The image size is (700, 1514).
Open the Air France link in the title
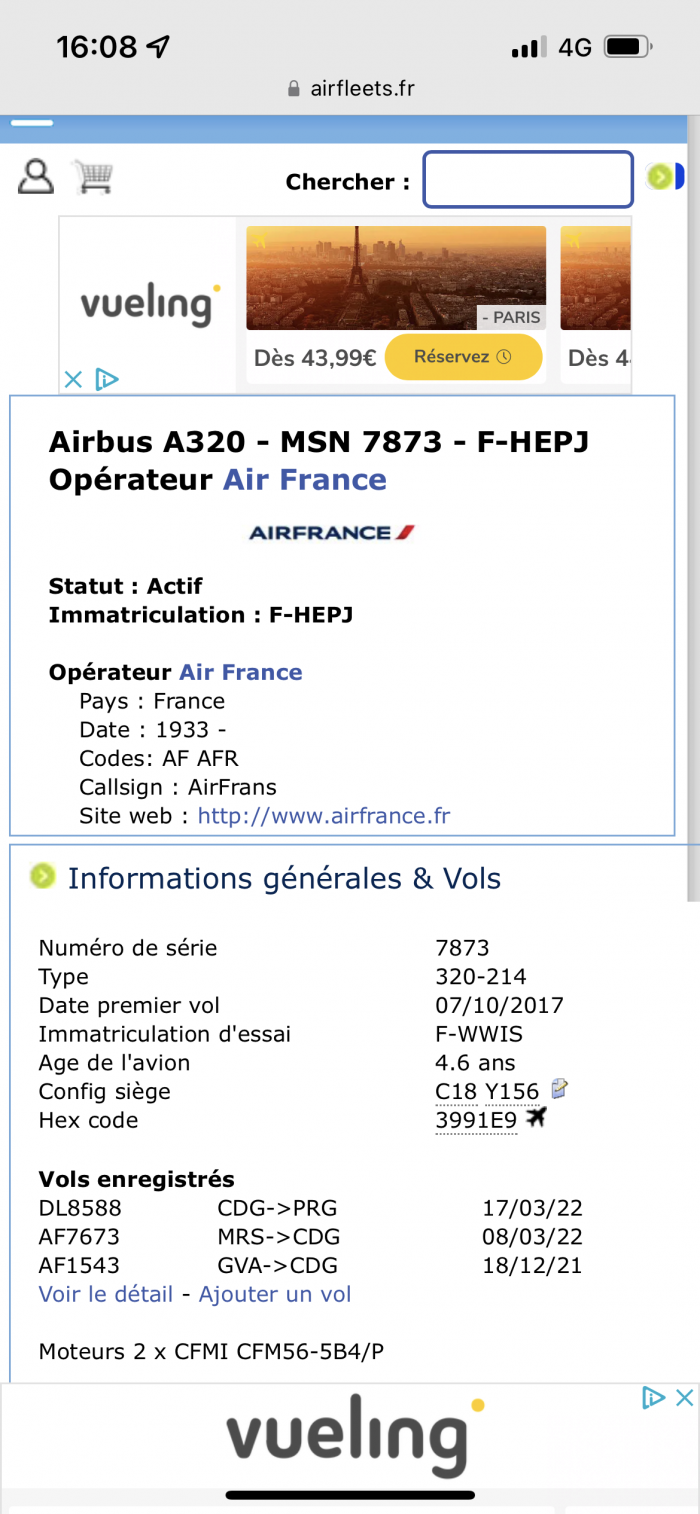tap(304, 479)
